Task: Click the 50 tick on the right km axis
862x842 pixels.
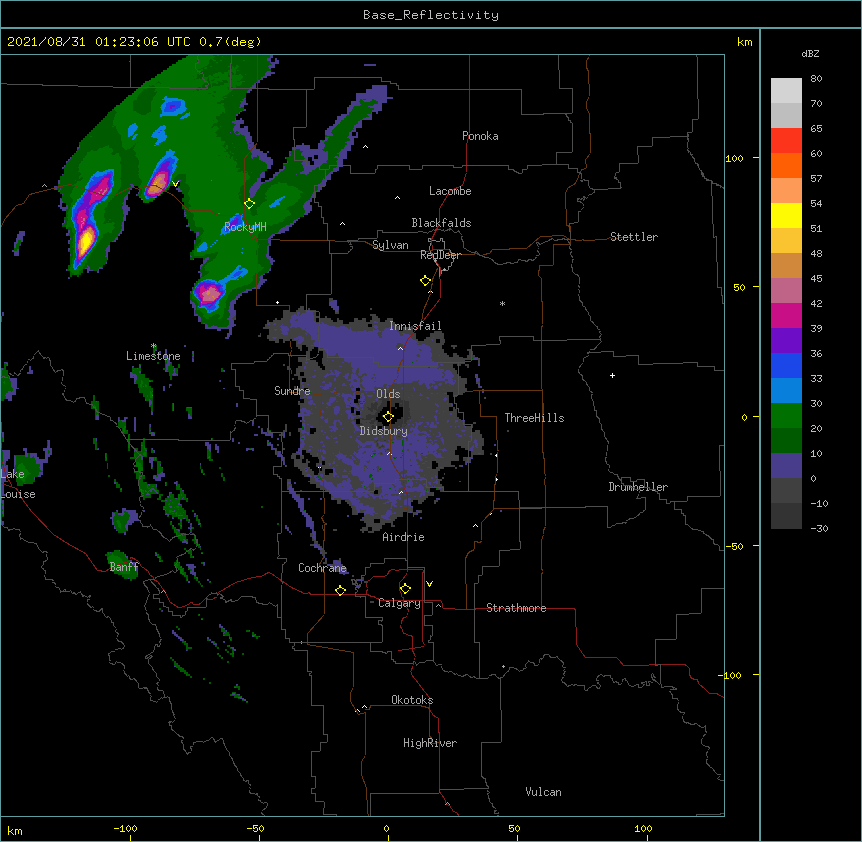Action: [x=739, y=287]
